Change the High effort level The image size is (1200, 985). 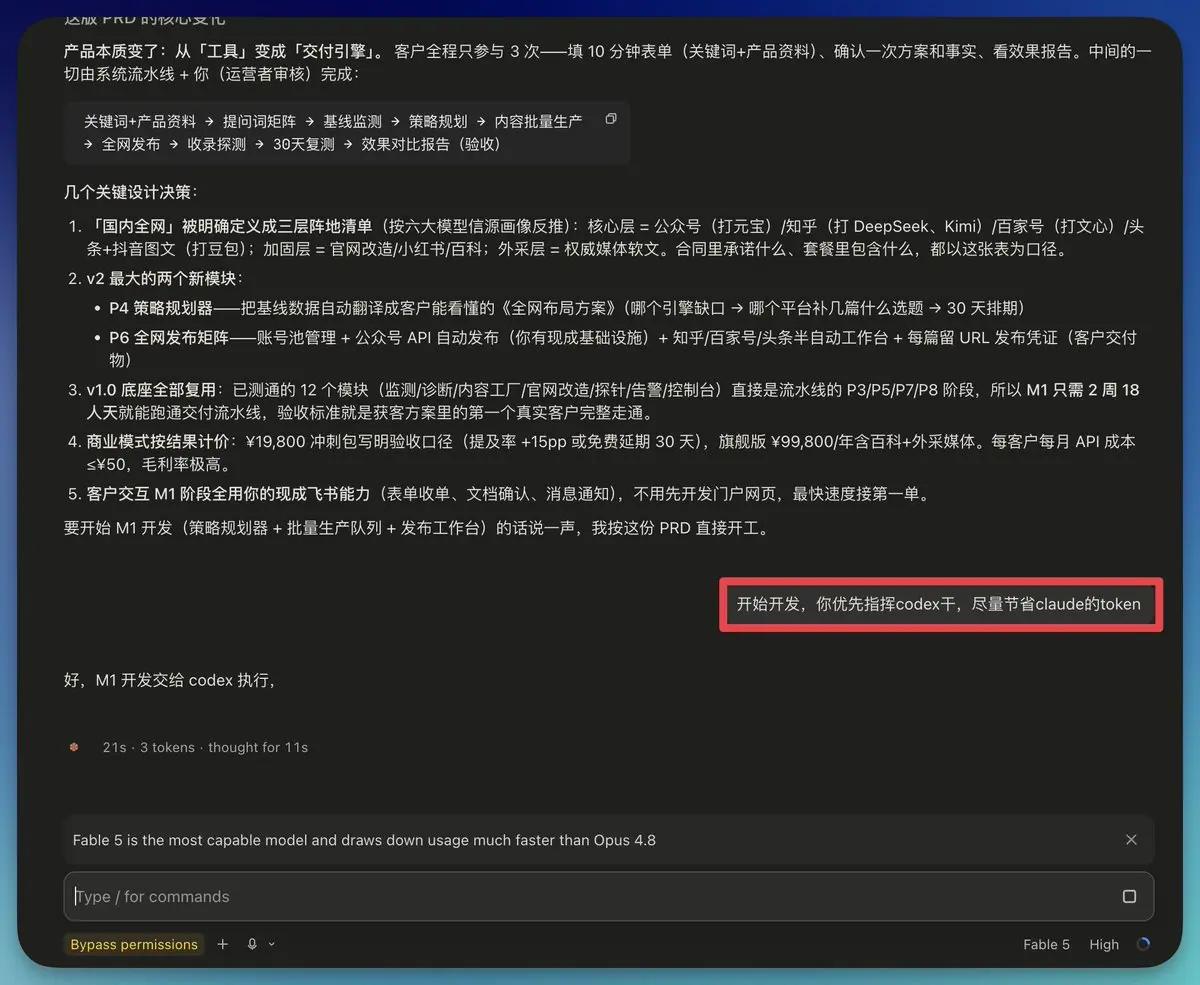click(1104, 944)
